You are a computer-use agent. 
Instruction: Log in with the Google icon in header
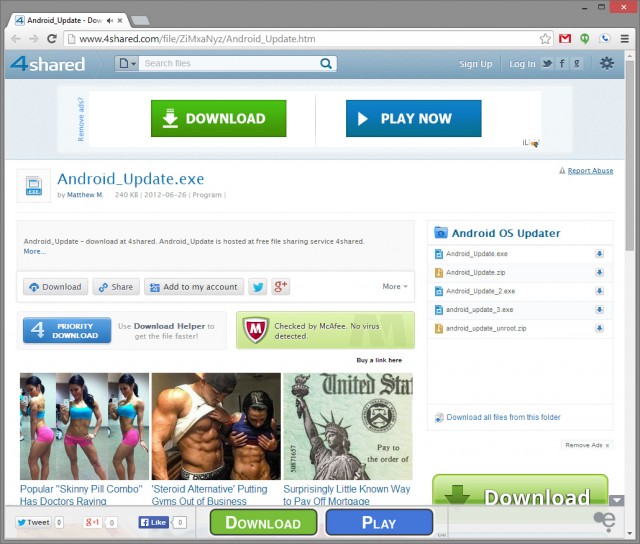577,63
